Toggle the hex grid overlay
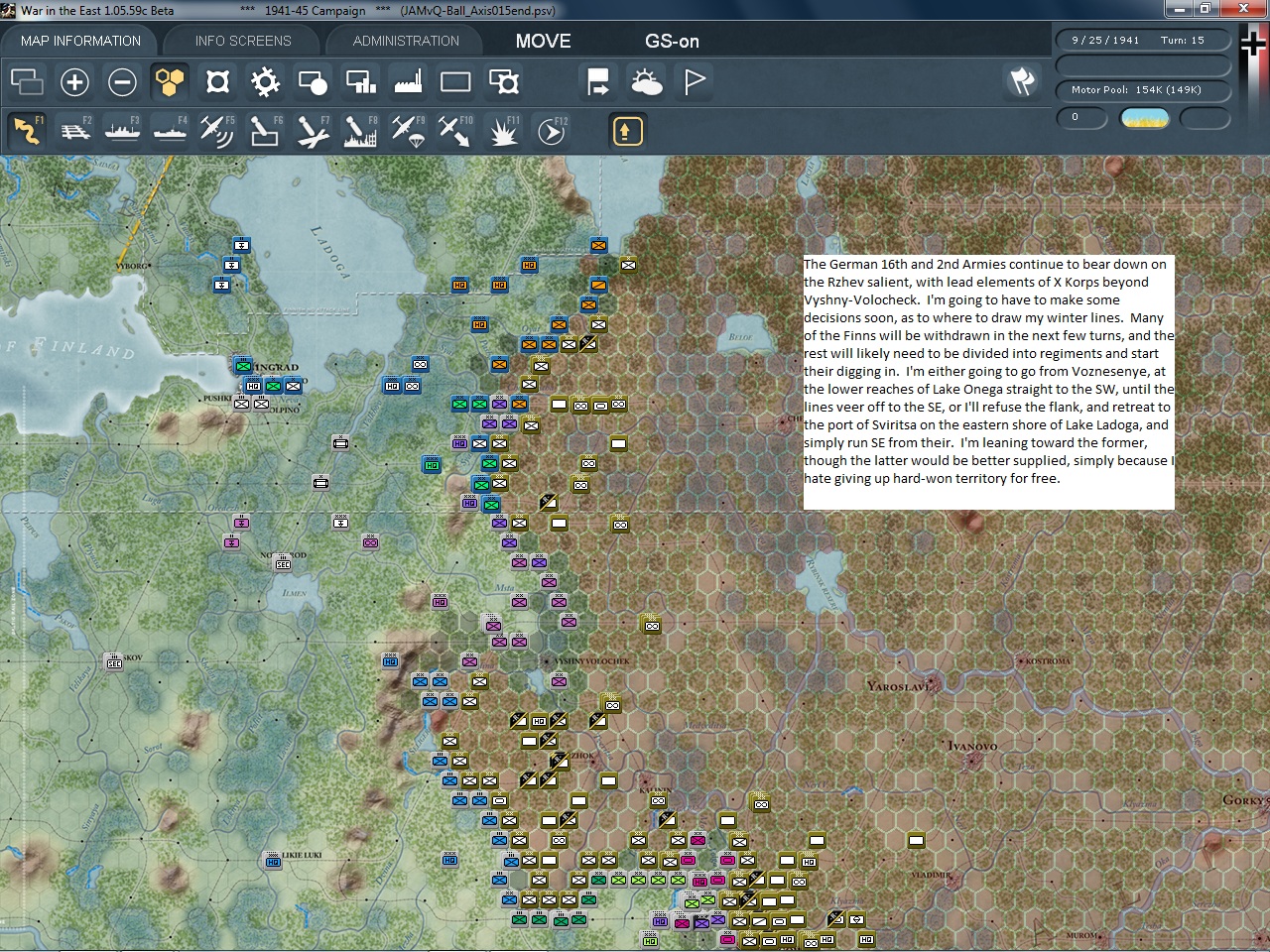 point(170,81)
